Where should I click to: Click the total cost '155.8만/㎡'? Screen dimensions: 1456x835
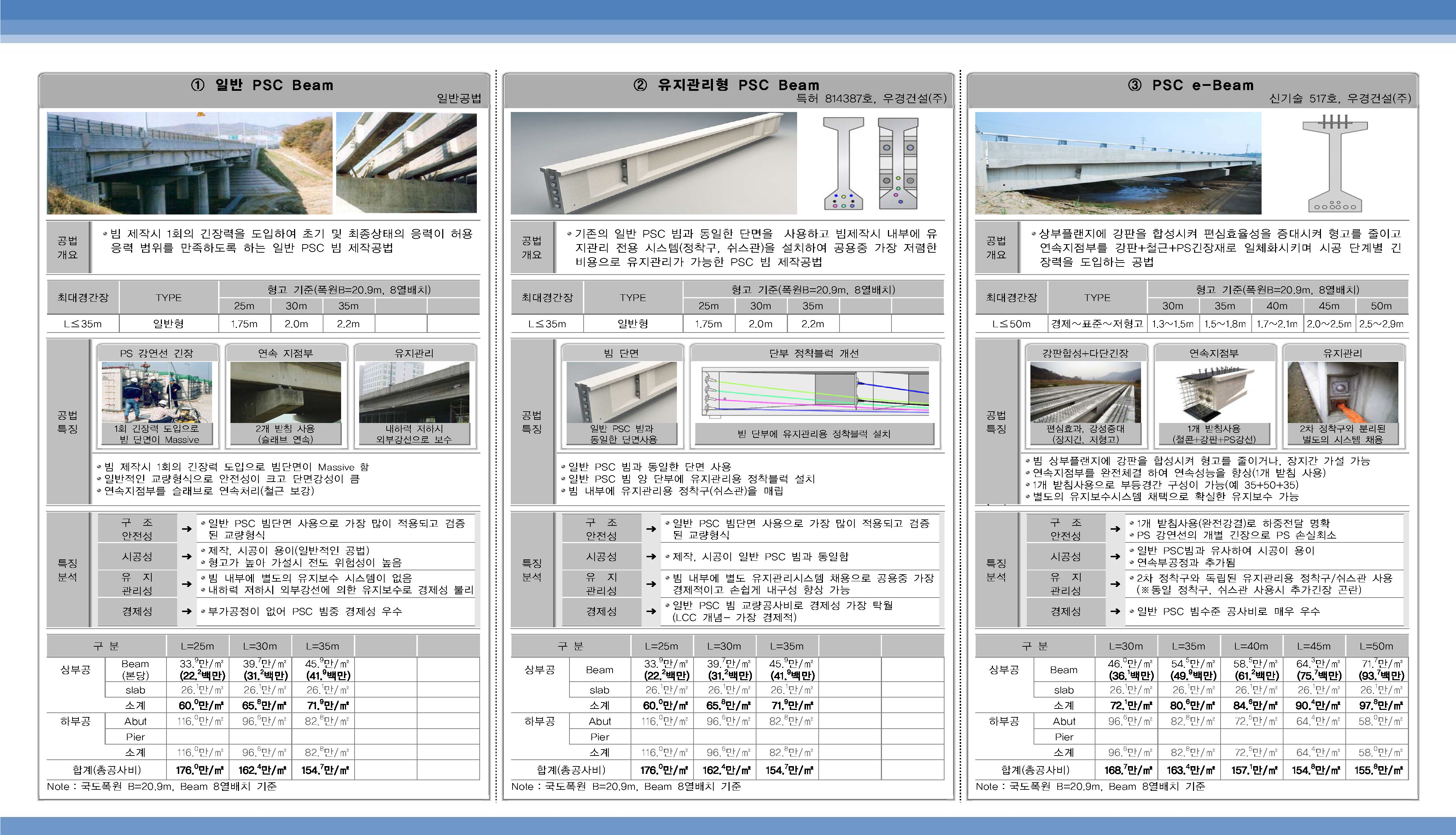point(1378,770)
